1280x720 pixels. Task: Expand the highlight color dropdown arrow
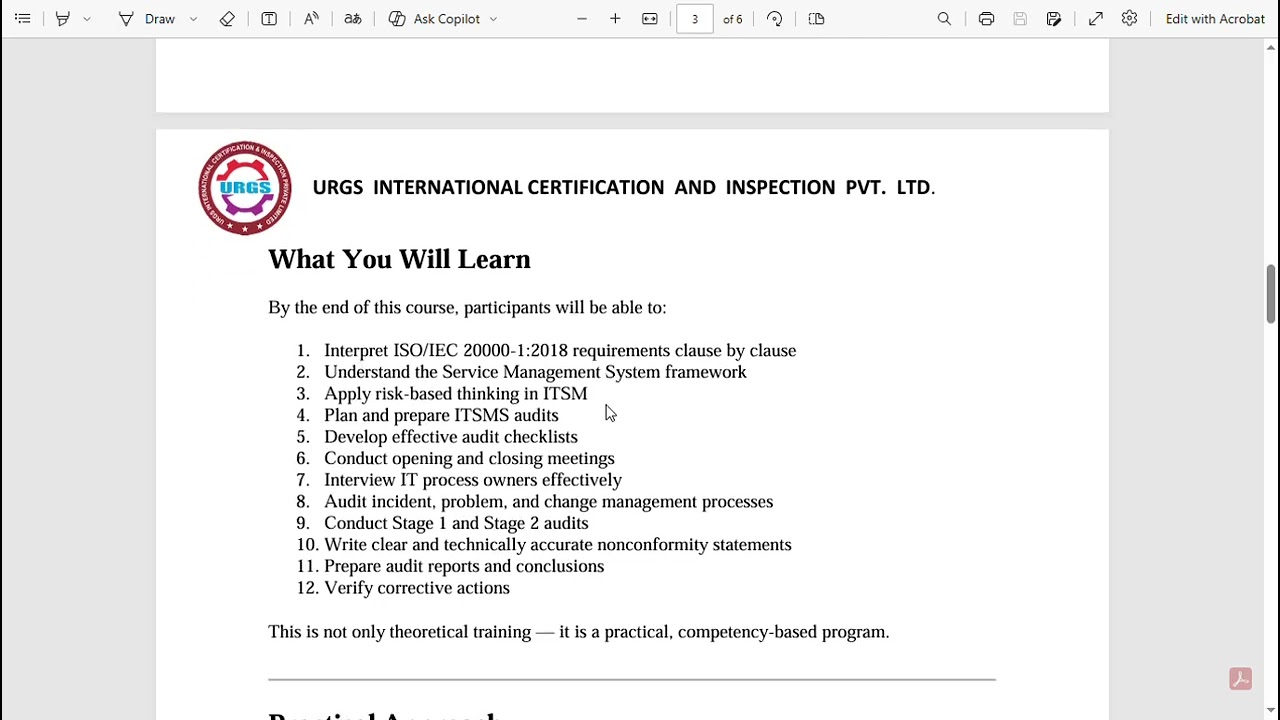[87, 19]
